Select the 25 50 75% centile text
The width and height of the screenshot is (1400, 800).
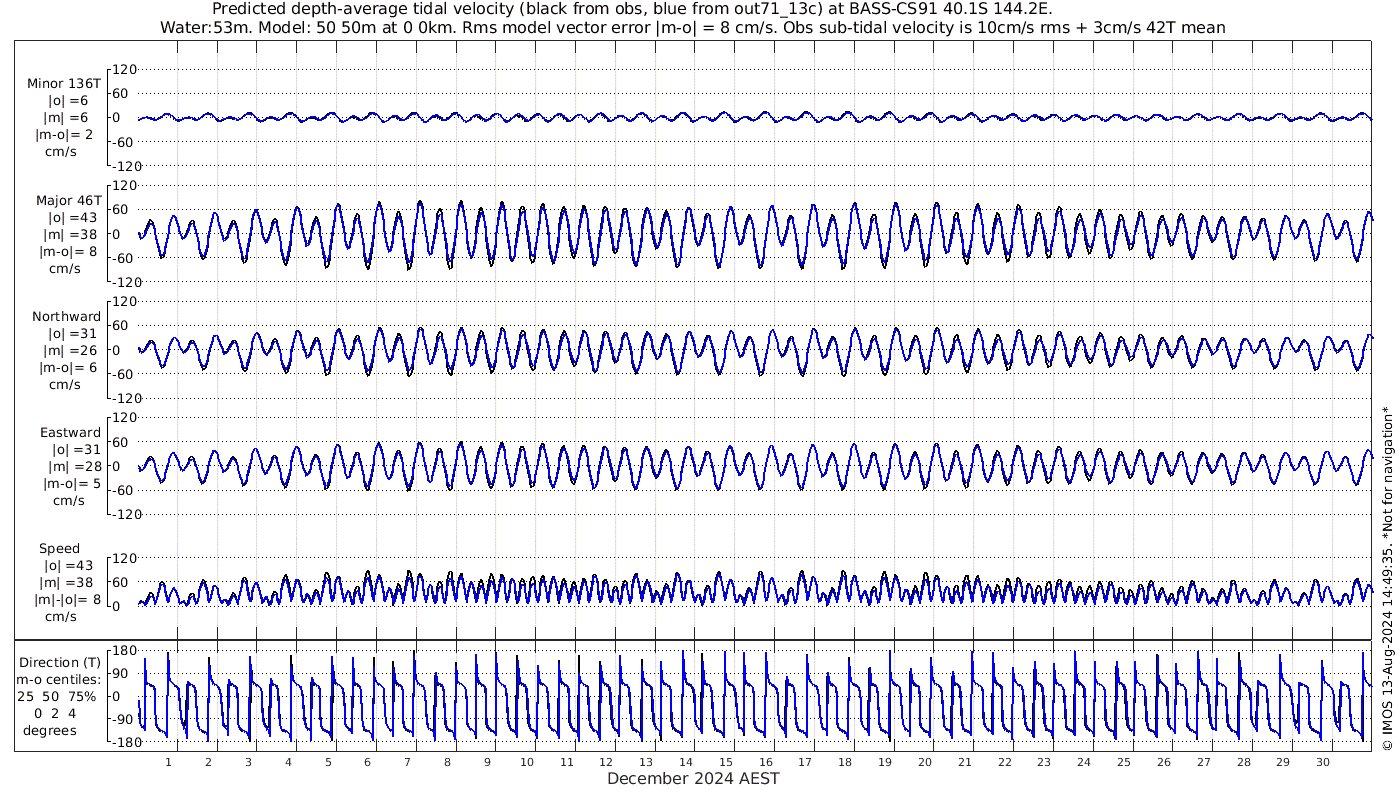pos(56,696)
